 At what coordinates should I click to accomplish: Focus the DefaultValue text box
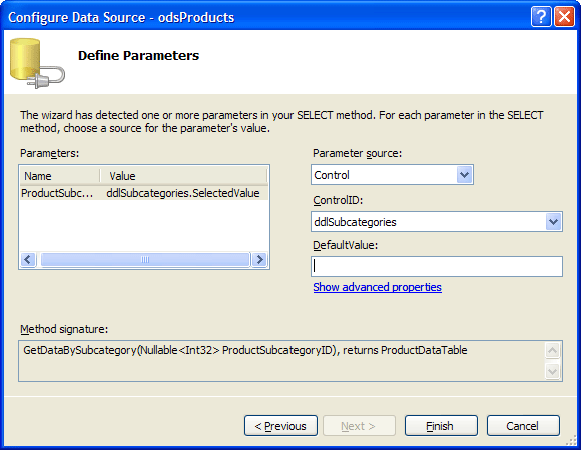(437, 266)
